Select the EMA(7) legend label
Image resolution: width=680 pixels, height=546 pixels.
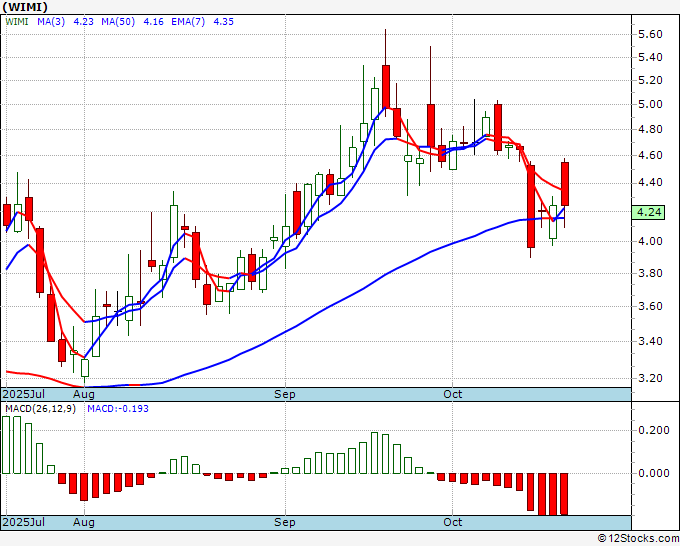click(x=188, y=21)
